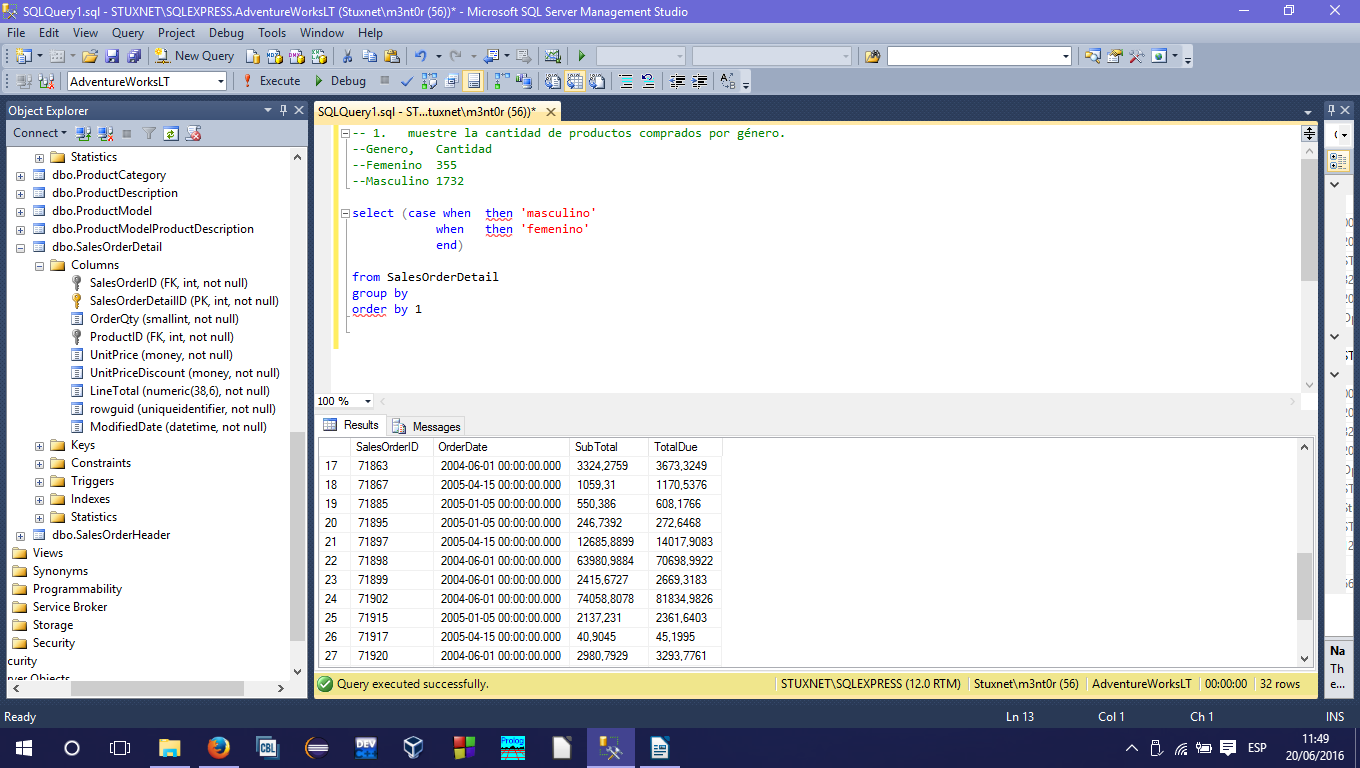Open the Project menu
1360x768 pixels.
click(176, 32)
